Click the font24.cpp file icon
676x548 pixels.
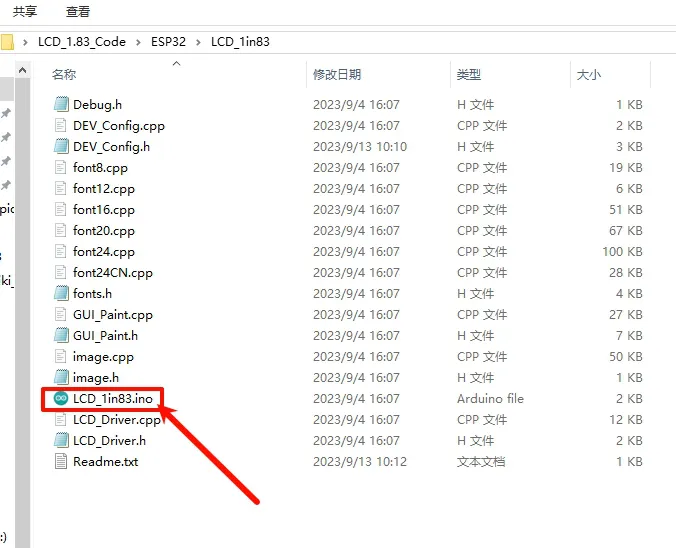click(x=61, y=251)
